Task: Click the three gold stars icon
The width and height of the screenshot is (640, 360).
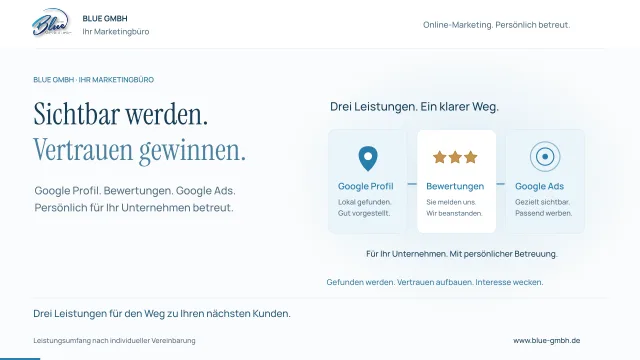Action: [455, 157]
